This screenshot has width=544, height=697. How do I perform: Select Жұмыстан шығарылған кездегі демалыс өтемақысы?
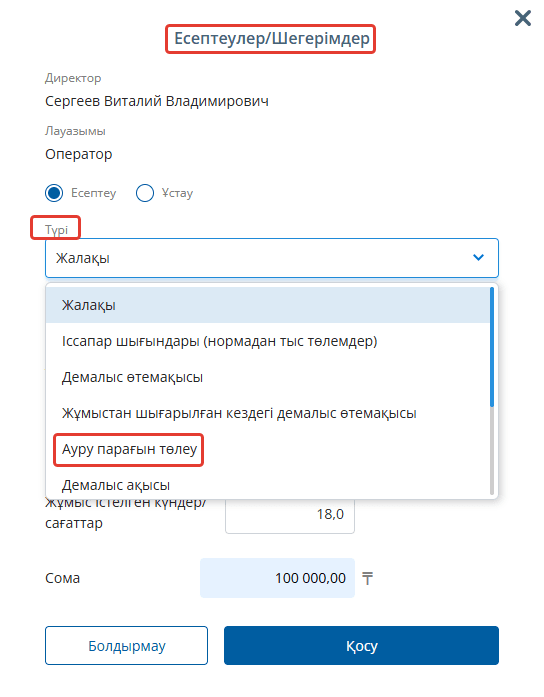pyautogui.click(x=268, y=413)
